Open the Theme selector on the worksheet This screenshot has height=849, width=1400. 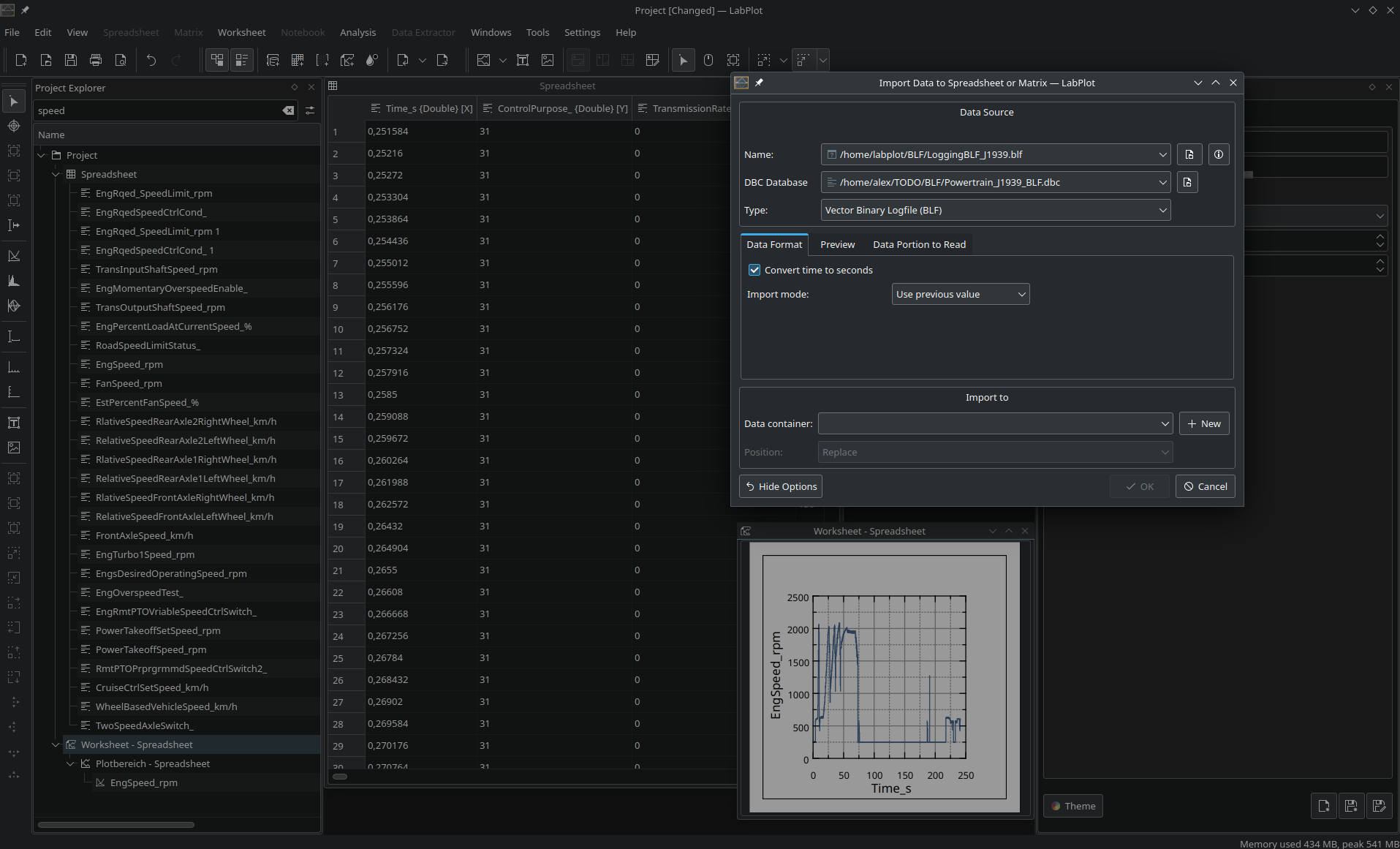[1072, 806]
